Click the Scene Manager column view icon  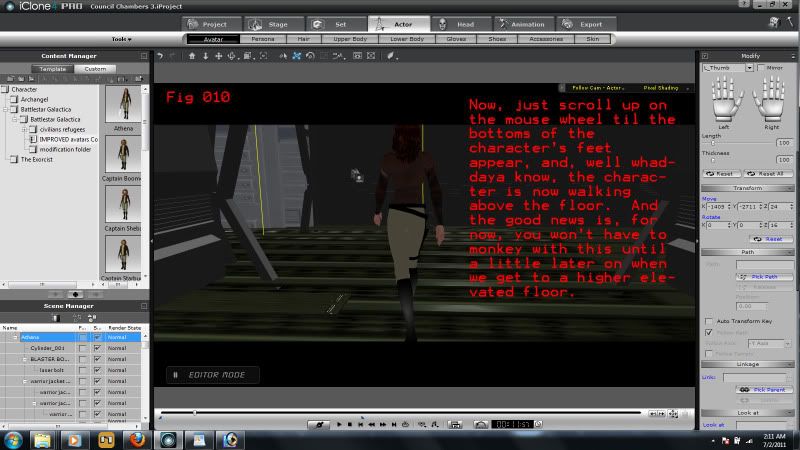[x=56, y=318]
